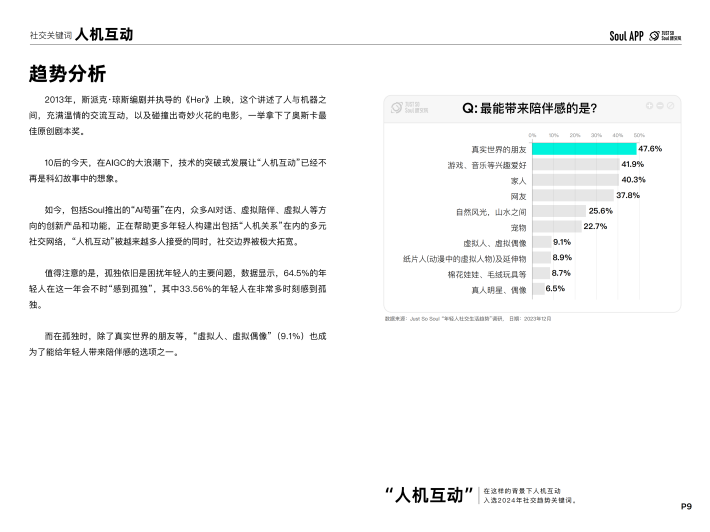Click the 数据来源 source note below chart
Image resolution: width=710 pixels, height=532 pixels.
click(x=466, y=316)
